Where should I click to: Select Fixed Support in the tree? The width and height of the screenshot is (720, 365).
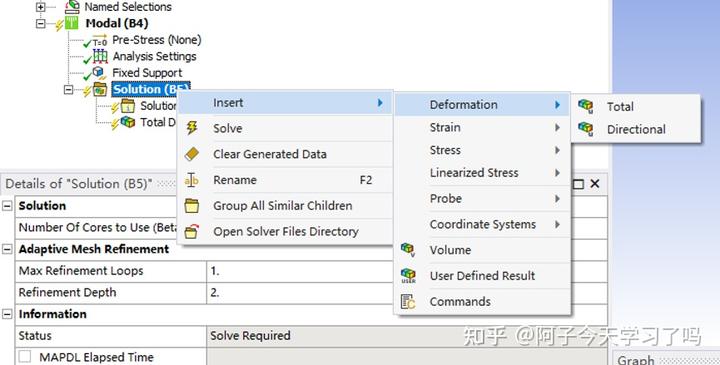(x=147, y=73)
